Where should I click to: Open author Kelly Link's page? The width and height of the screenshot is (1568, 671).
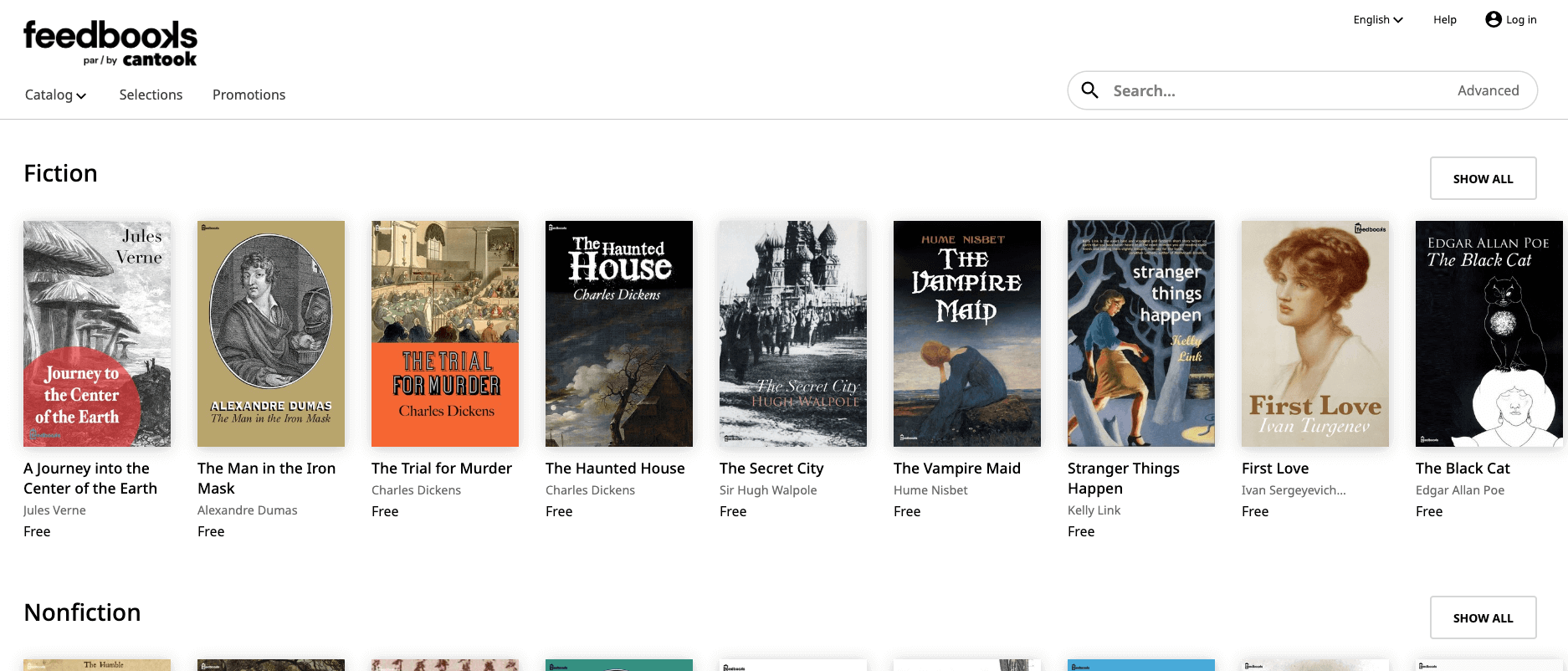(1094, 510)
